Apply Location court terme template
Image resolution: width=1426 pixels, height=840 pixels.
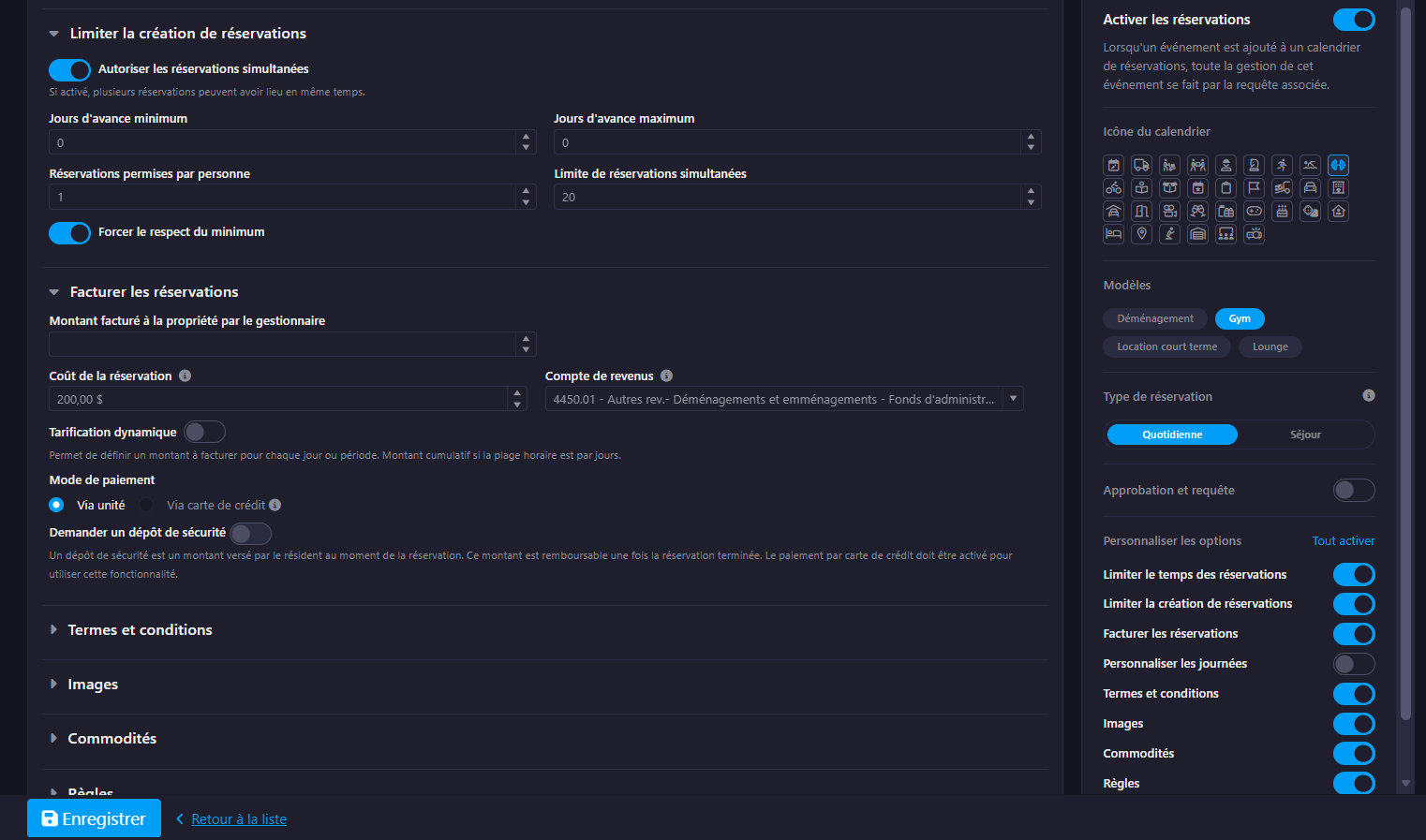[x=1167, y=346]
